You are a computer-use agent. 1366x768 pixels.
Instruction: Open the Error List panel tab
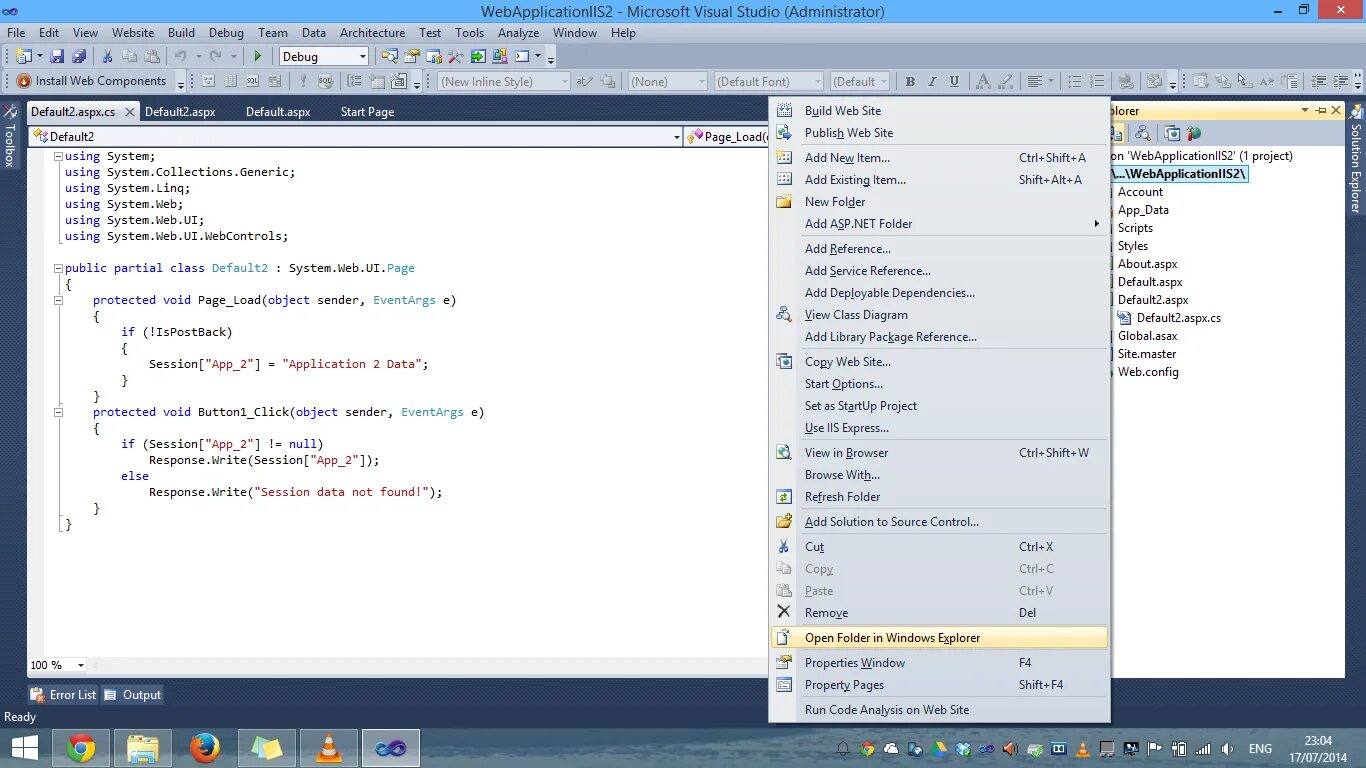[63, 695]
